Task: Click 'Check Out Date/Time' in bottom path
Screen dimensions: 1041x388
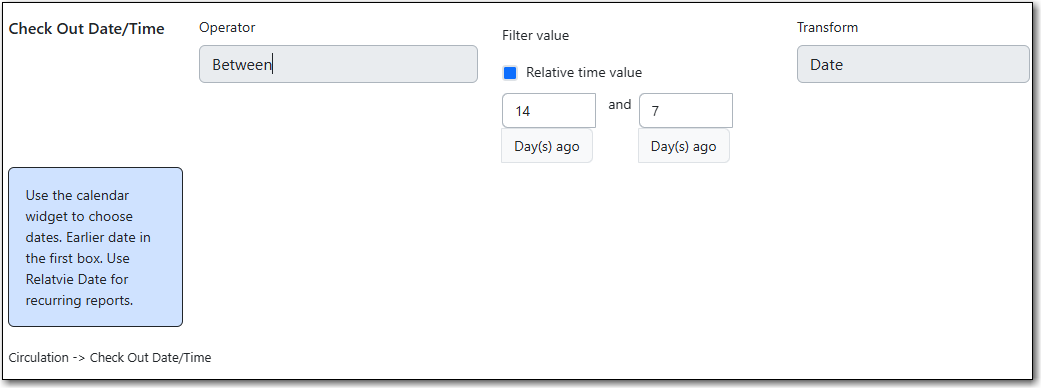Action: click(x=150, y=357)
